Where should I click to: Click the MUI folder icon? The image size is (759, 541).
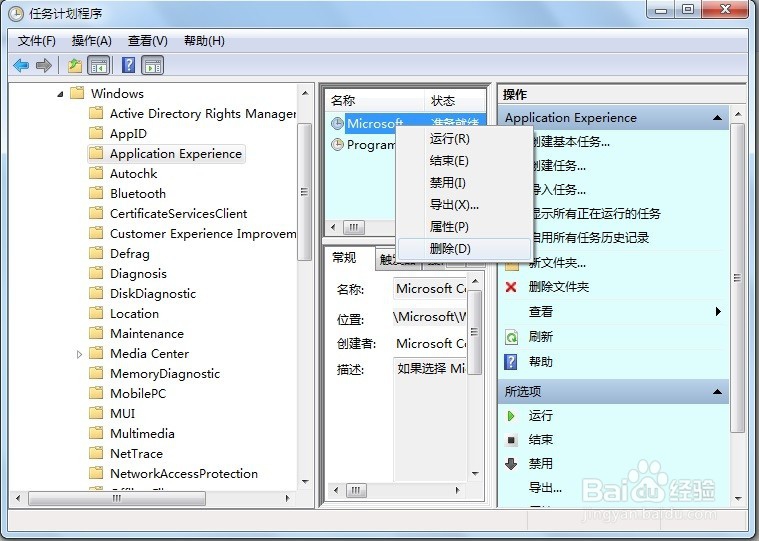pos(96,413)
